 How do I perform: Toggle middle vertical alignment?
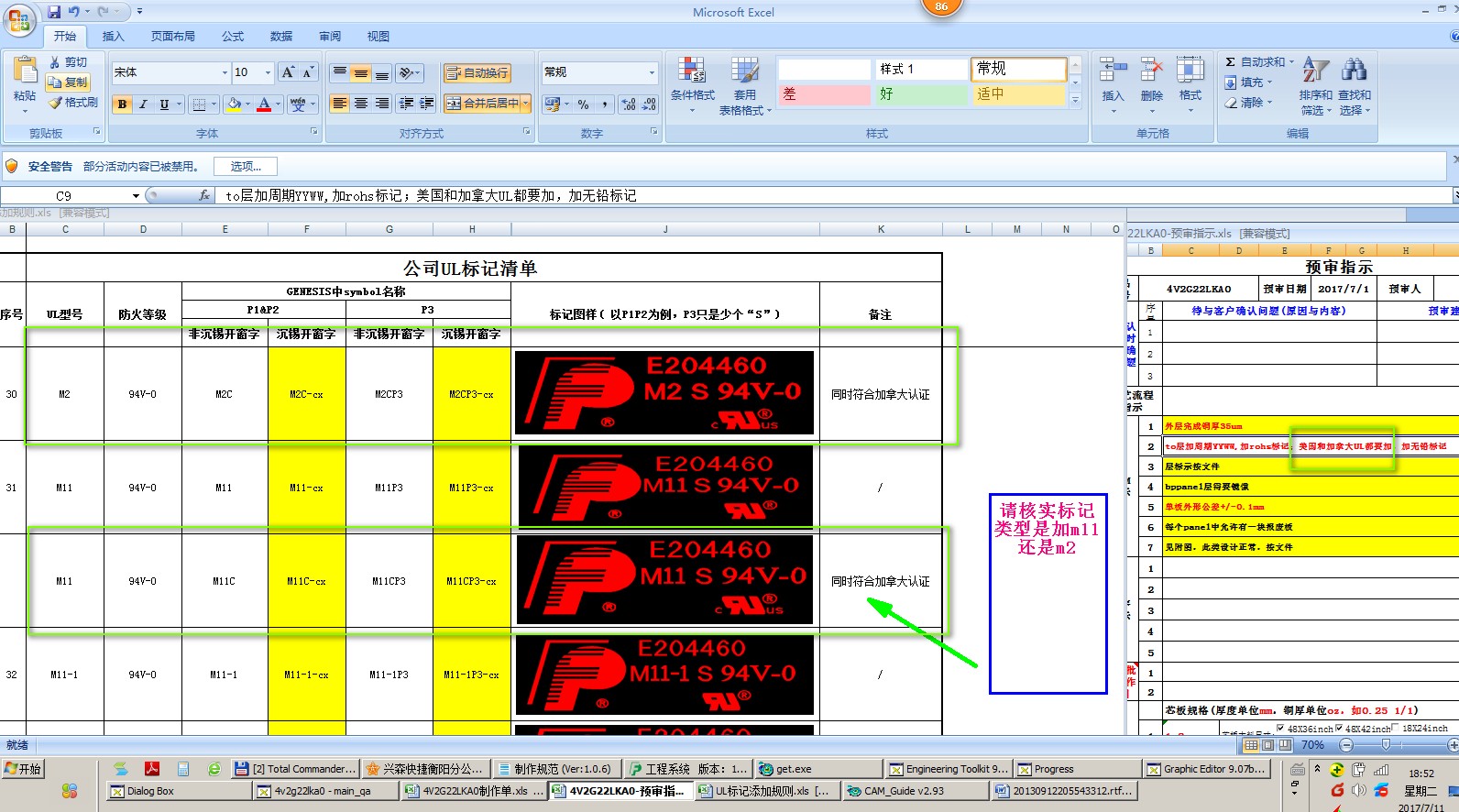click(361, 72)
